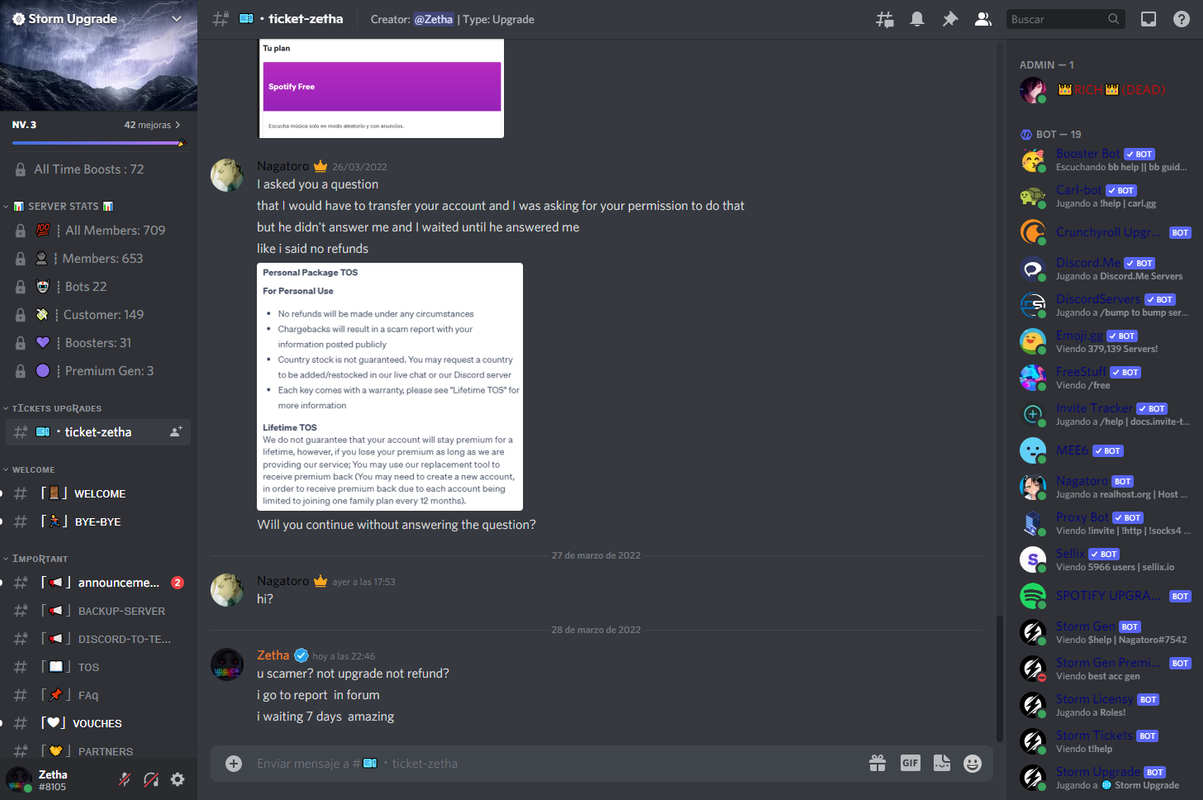Toggle the member list visibility
Image resolution: width=1203 pixels, height=800 pixels.
tap(983, 19)
